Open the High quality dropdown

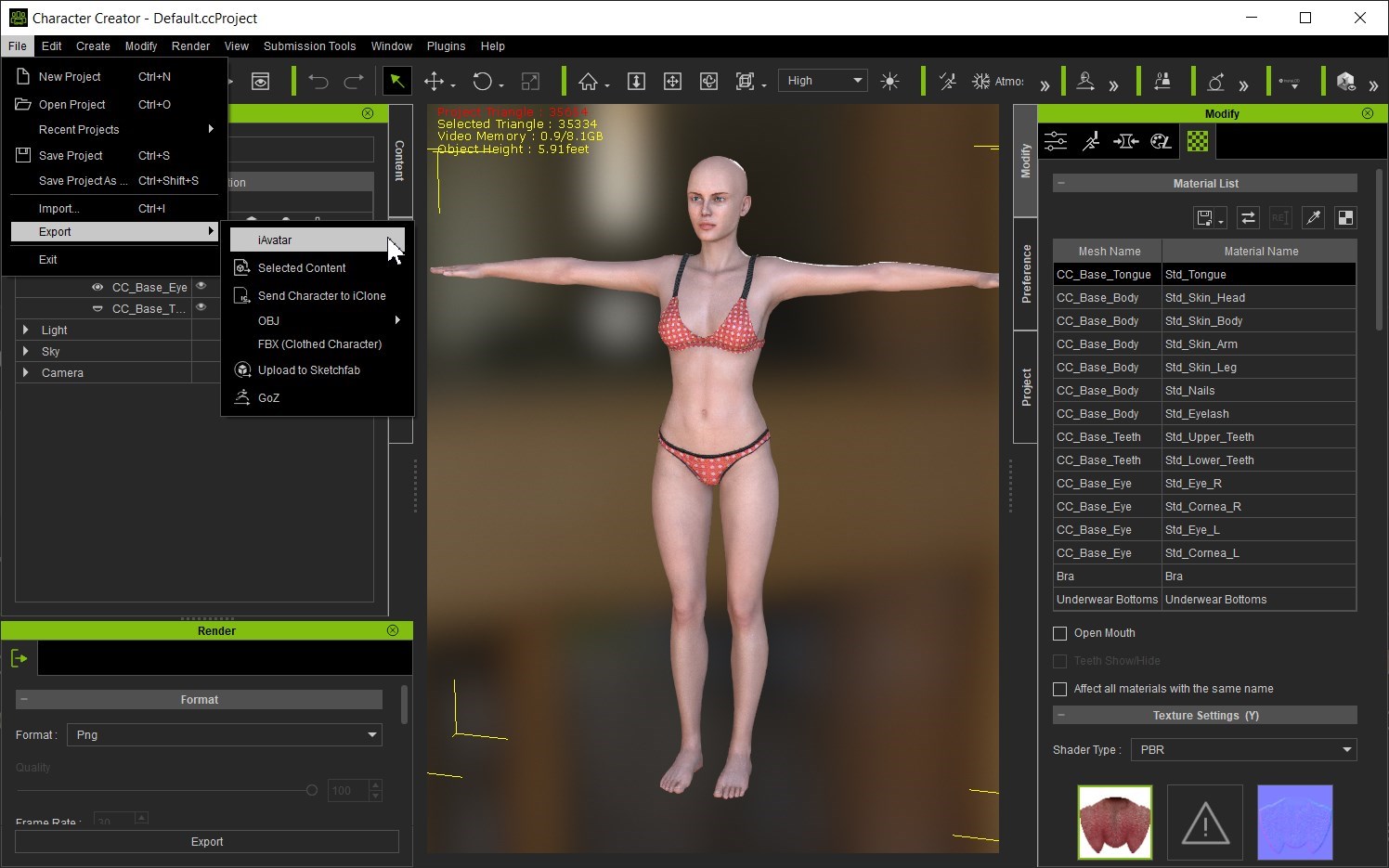[824, 81]
